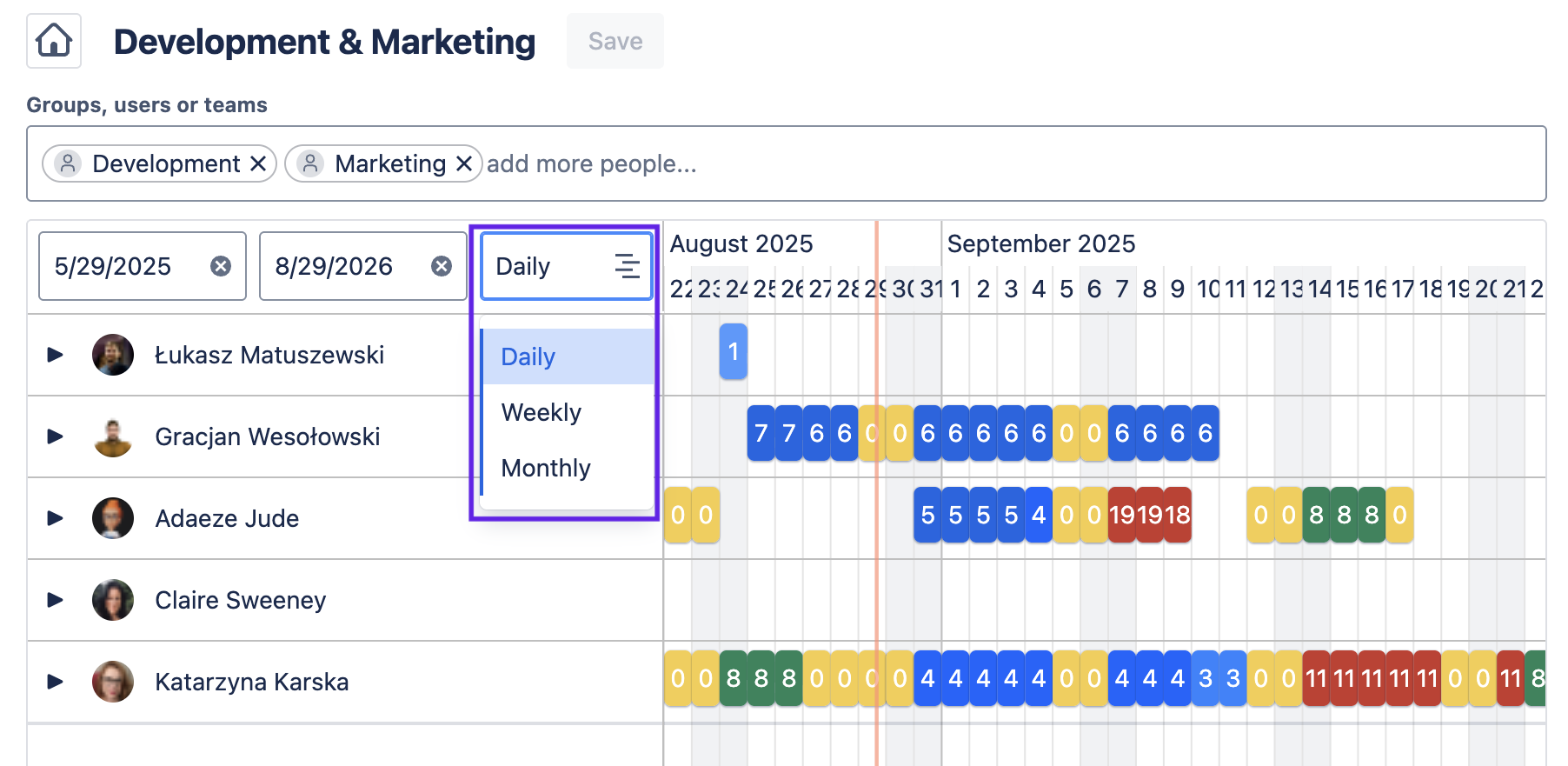
Task: Clear the 5/29/2025 start date
Action: (x=221, y=266)
